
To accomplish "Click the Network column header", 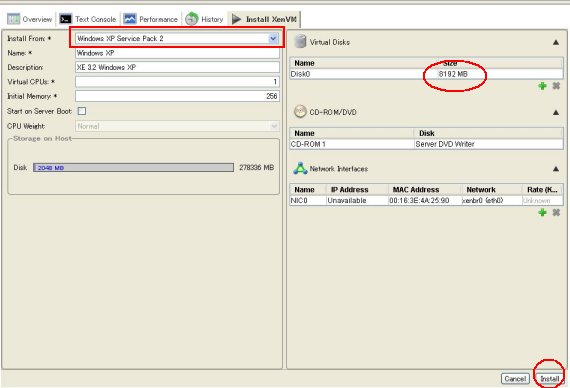I will pyautogui.click(x=491, y=190).
